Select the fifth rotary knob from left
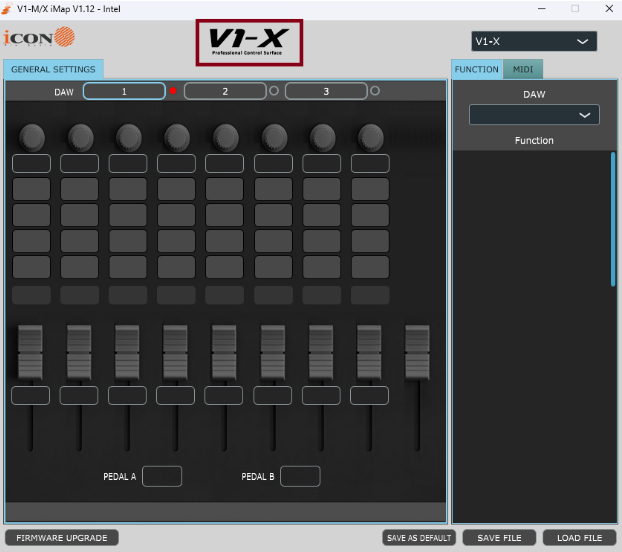622x552 pixels. pyautogui.click(x=225, y=138)
